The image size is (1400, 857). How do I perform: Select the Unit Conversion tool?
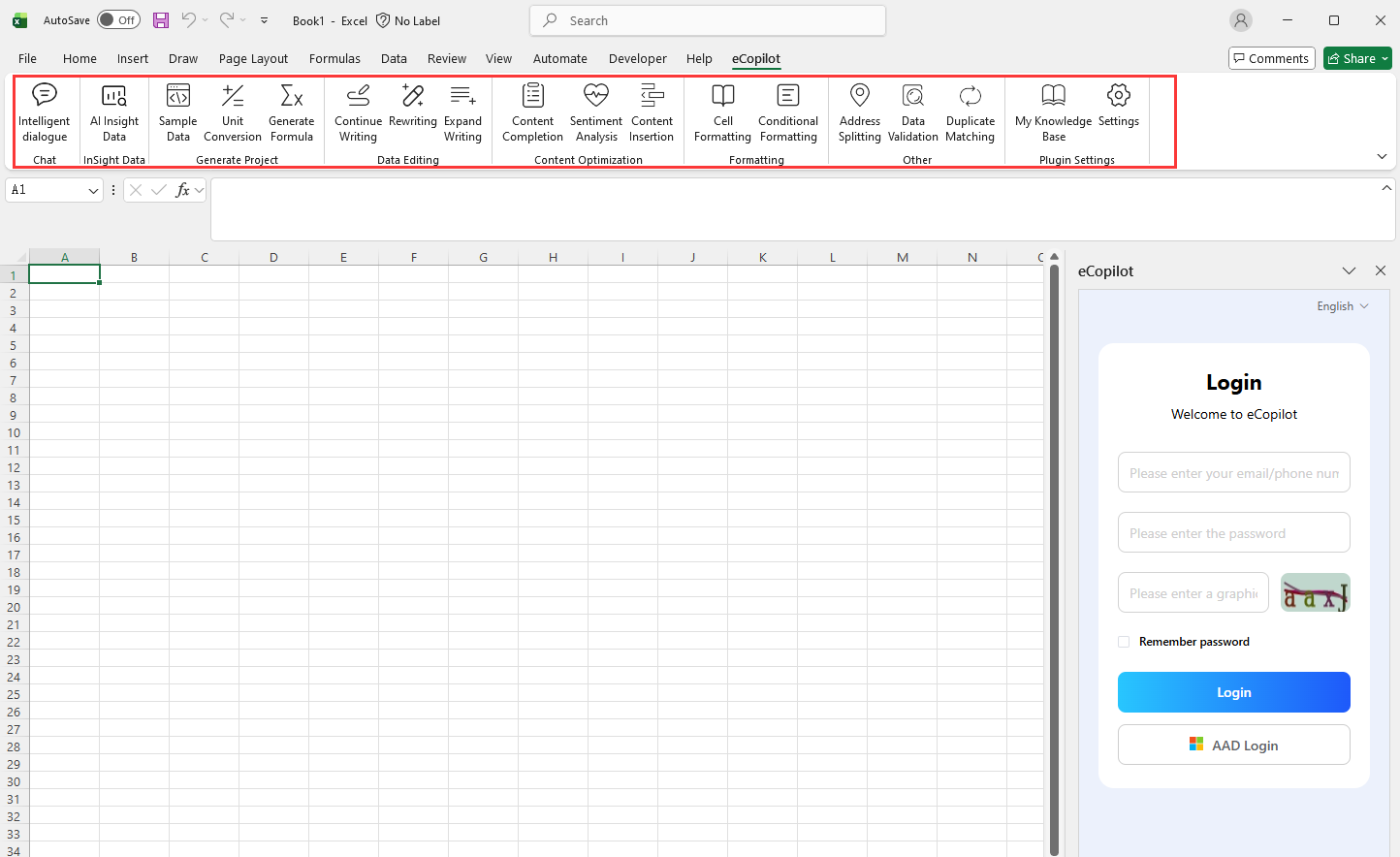click(233, 112)
